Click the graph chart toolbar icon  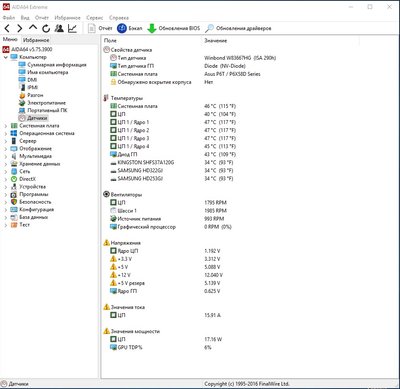pos(72,28)
